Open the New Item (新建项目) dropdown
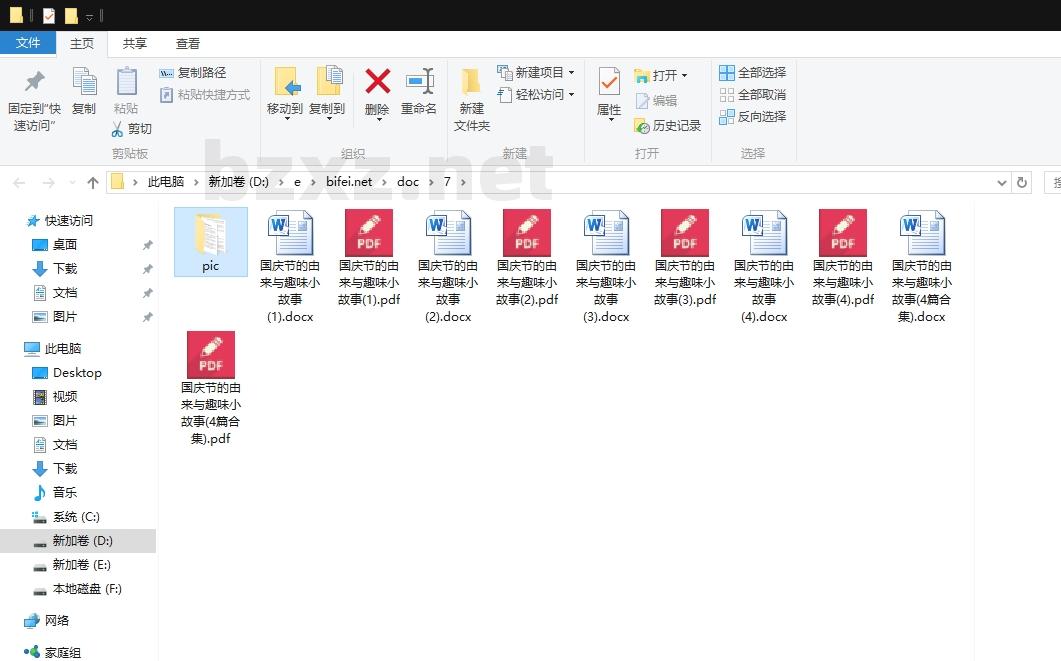 point(571,73)
